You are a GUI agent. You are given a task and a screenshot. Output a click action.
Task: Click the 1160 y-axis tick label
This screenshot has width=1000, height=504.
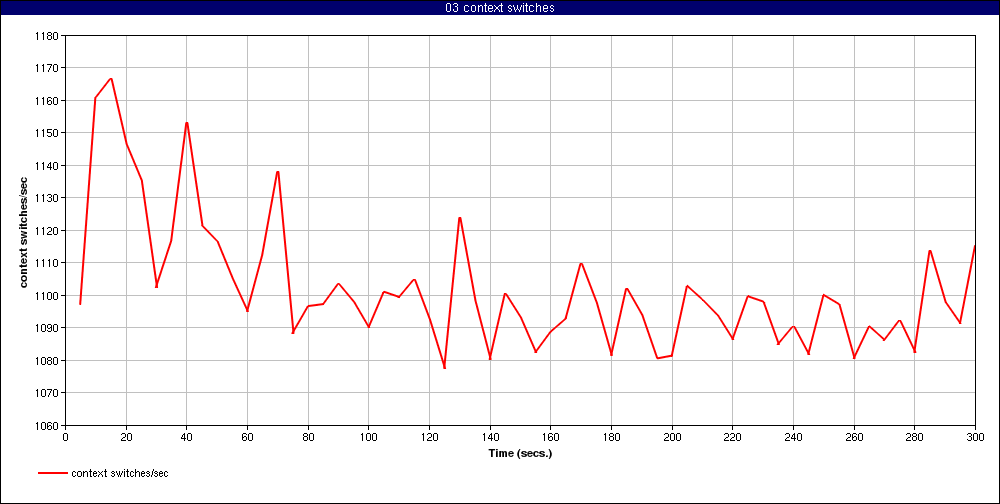click(x=48, y=101)
